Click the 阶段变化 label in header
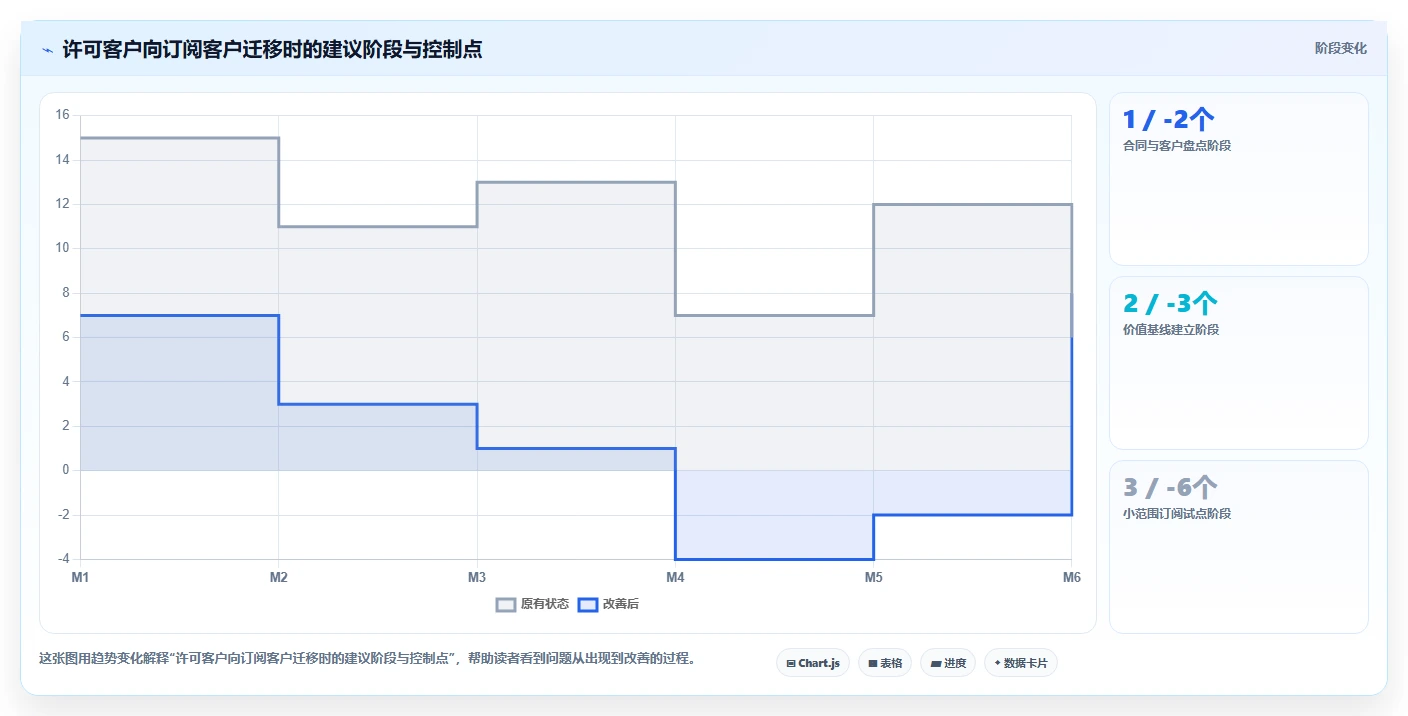Screen dimensions: 1408x716 pyautogui.click(x=1340, y=48)
